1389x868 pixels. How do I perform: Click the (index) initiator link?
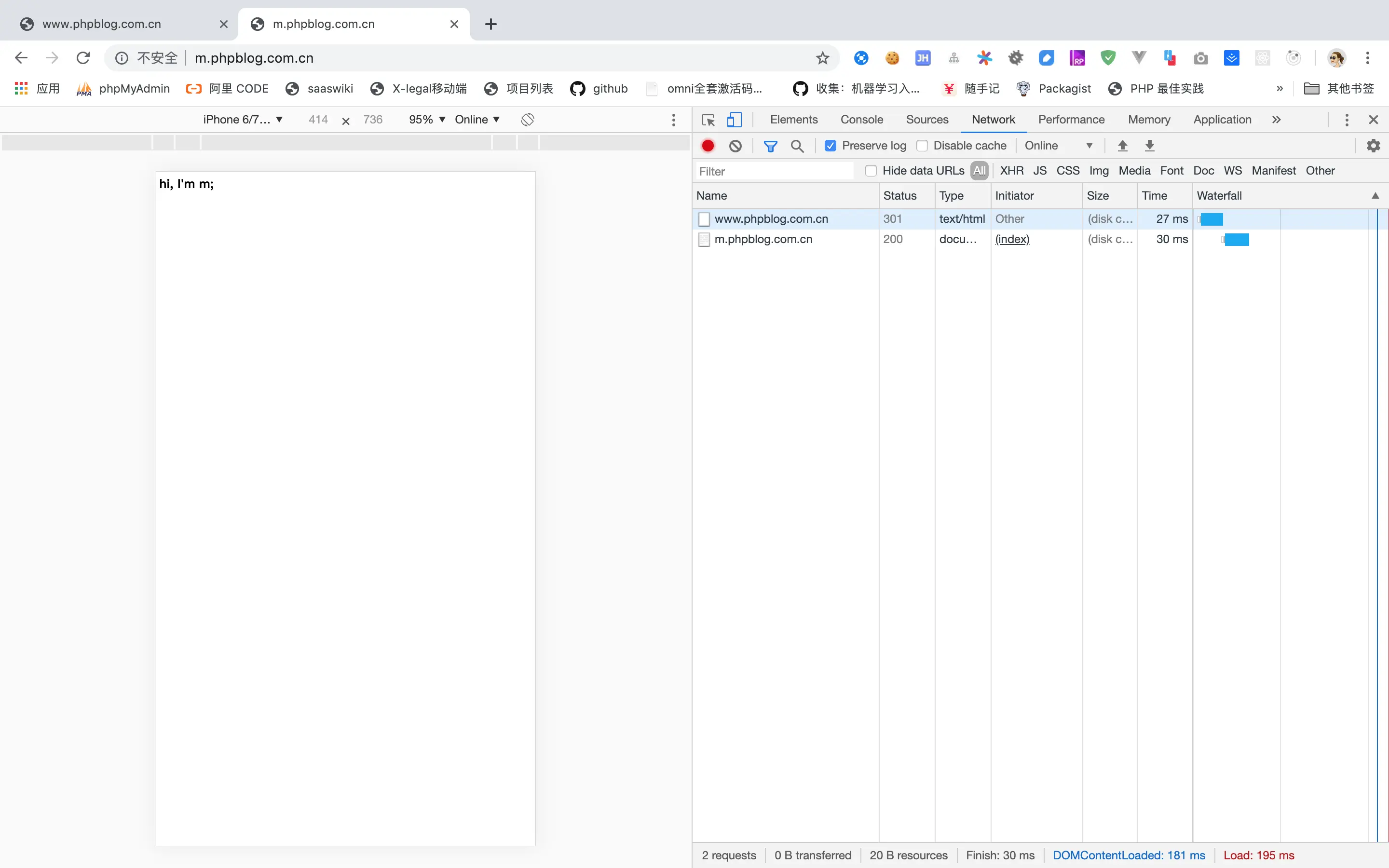1012,239
